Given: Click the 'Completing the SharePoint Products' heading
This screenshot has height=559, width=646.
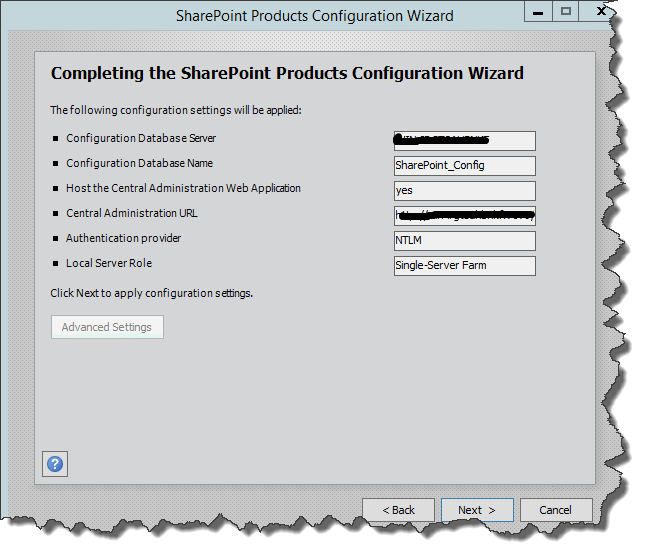Looking at the screenshot, I should tap(287, 74).
